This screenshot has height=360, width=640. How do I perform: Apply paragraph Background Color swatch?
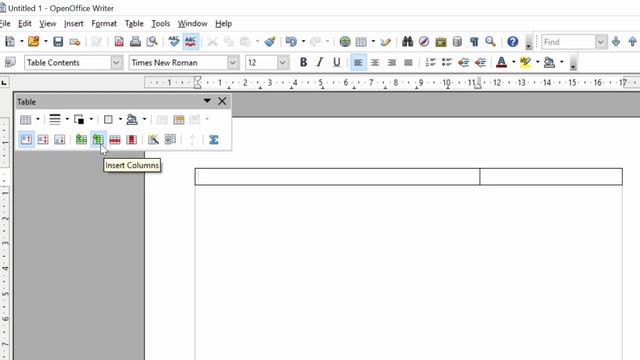point(549,62)
